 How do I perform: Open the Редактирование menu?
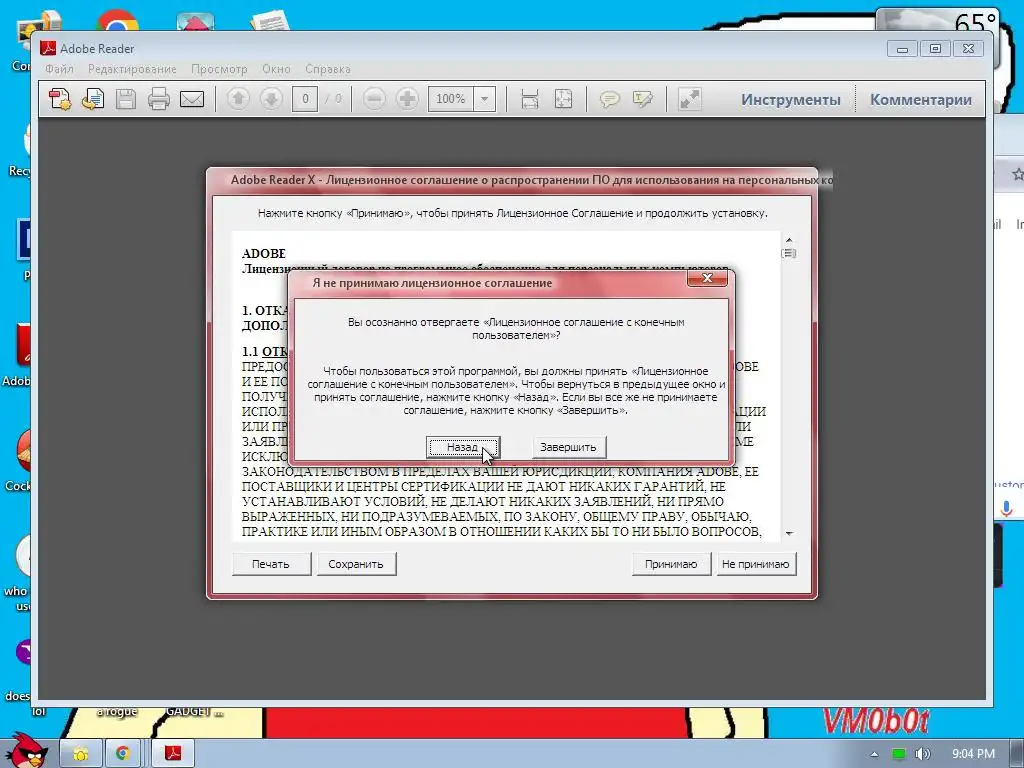point(132,69)
